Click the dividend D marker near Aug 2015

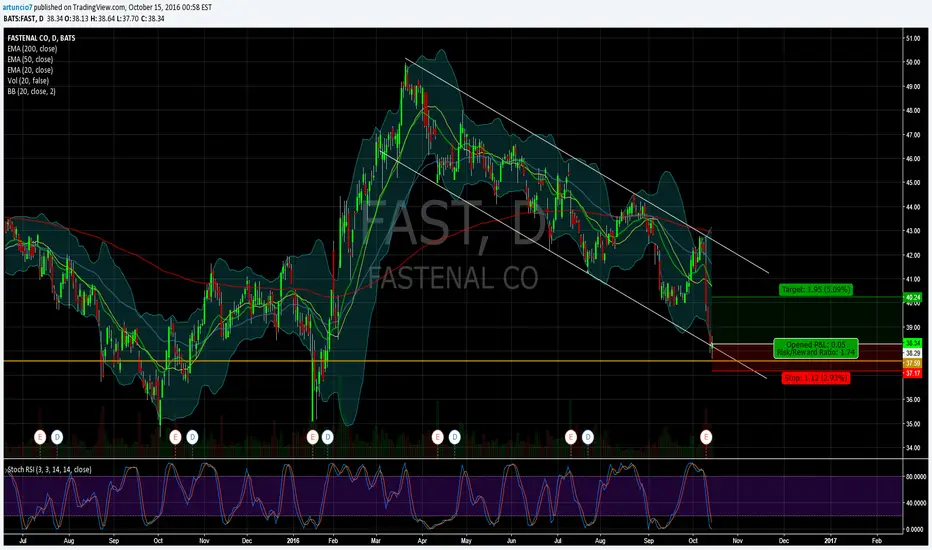coord(57,437)
